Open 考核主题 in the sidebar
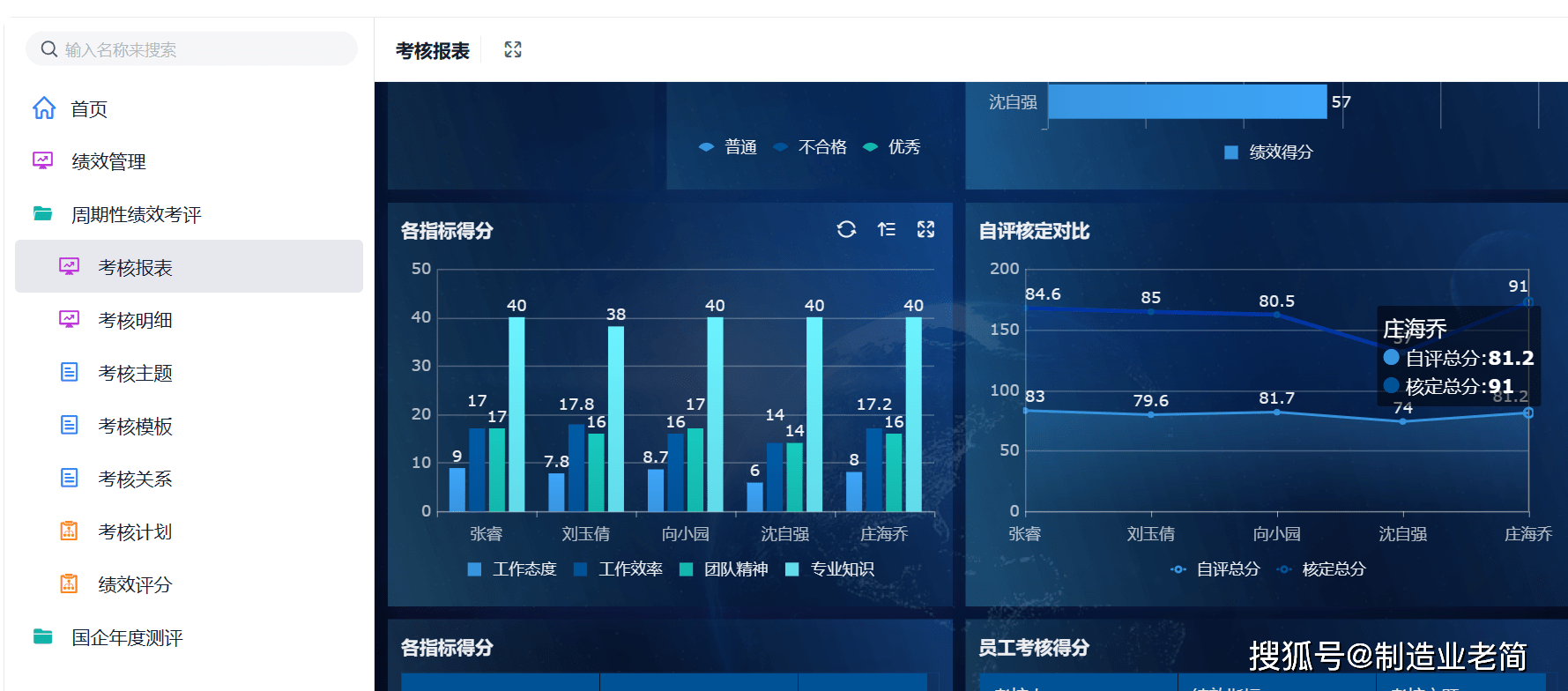The image size is (1568, 691). 135,373
